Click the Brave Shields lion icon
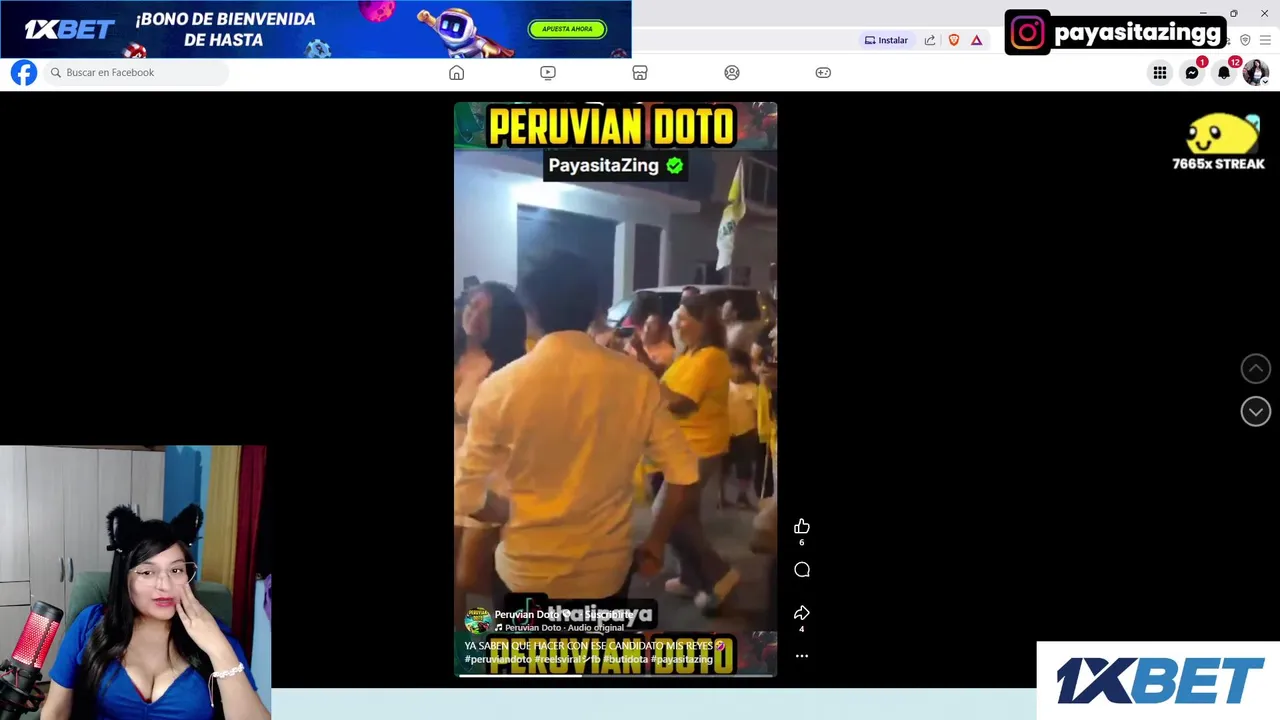1280x720 pixels. [x=954, y=40]
